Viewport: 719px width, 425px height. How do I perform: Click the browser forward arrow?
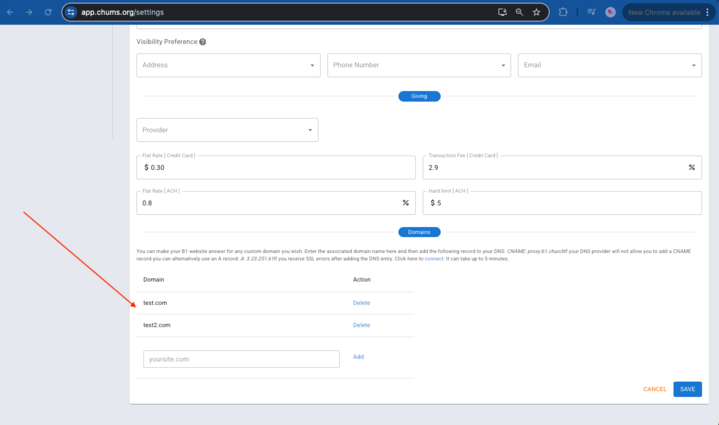(28, 12)
